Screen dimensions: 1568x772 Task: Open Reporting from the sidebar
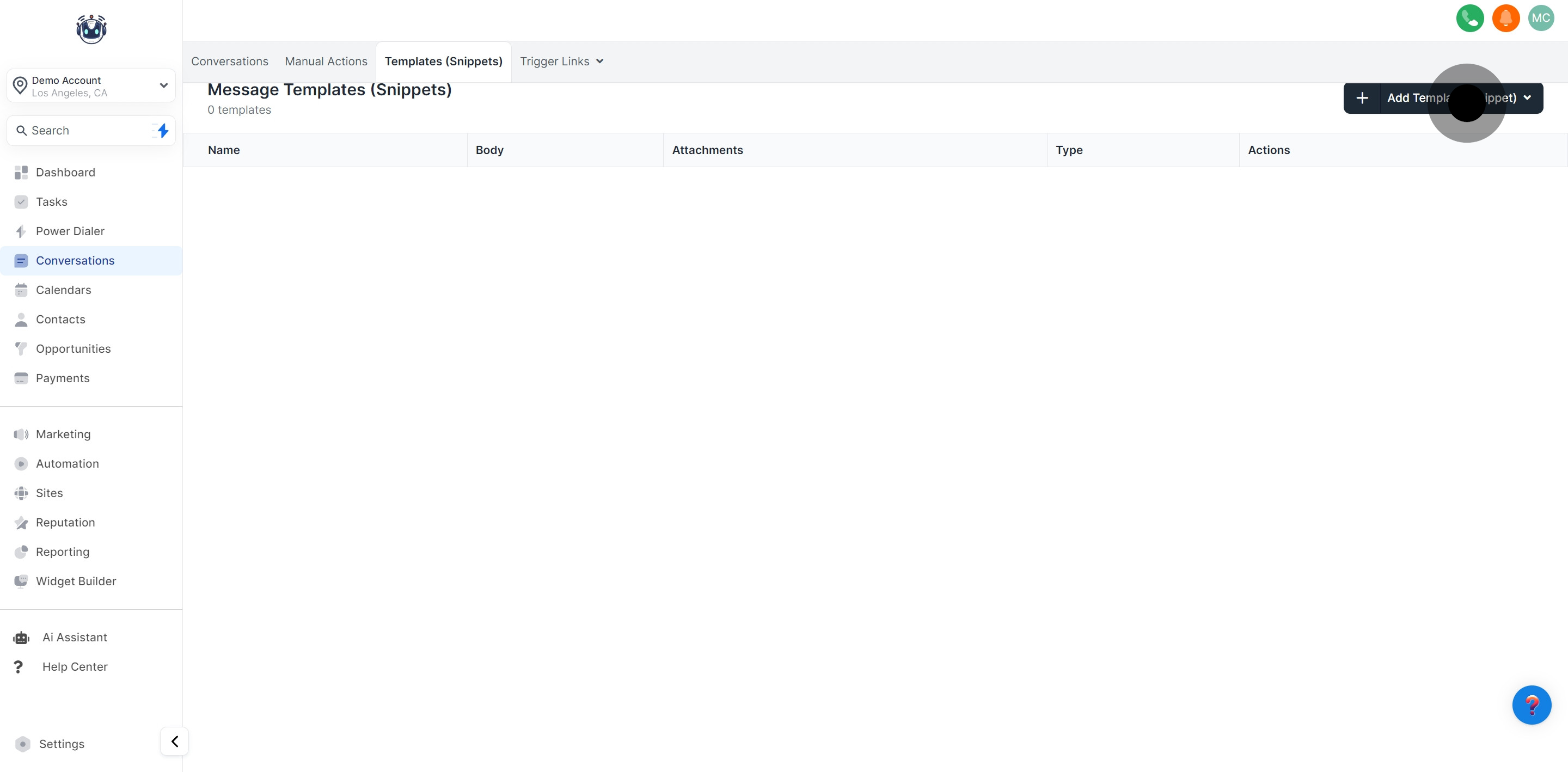62,552
